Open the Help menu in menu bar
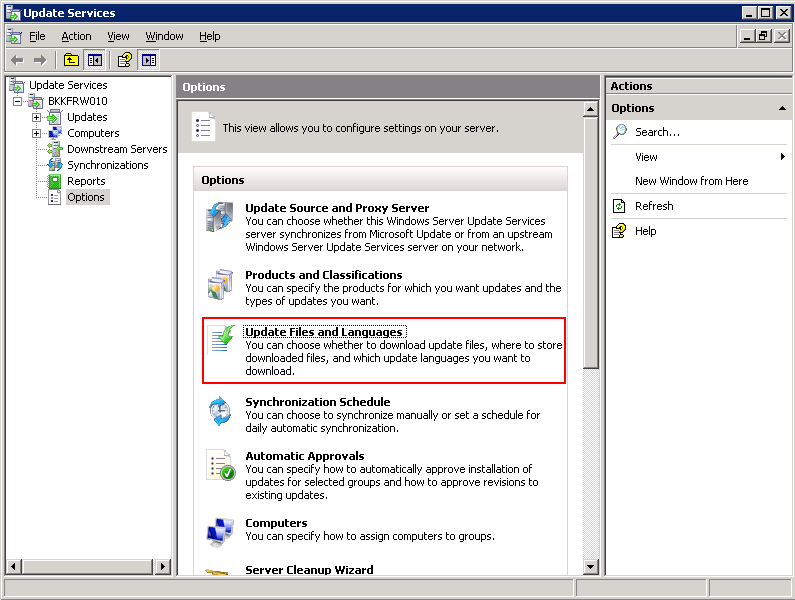This screenshot has height=600, width=795. pos(209,37)
